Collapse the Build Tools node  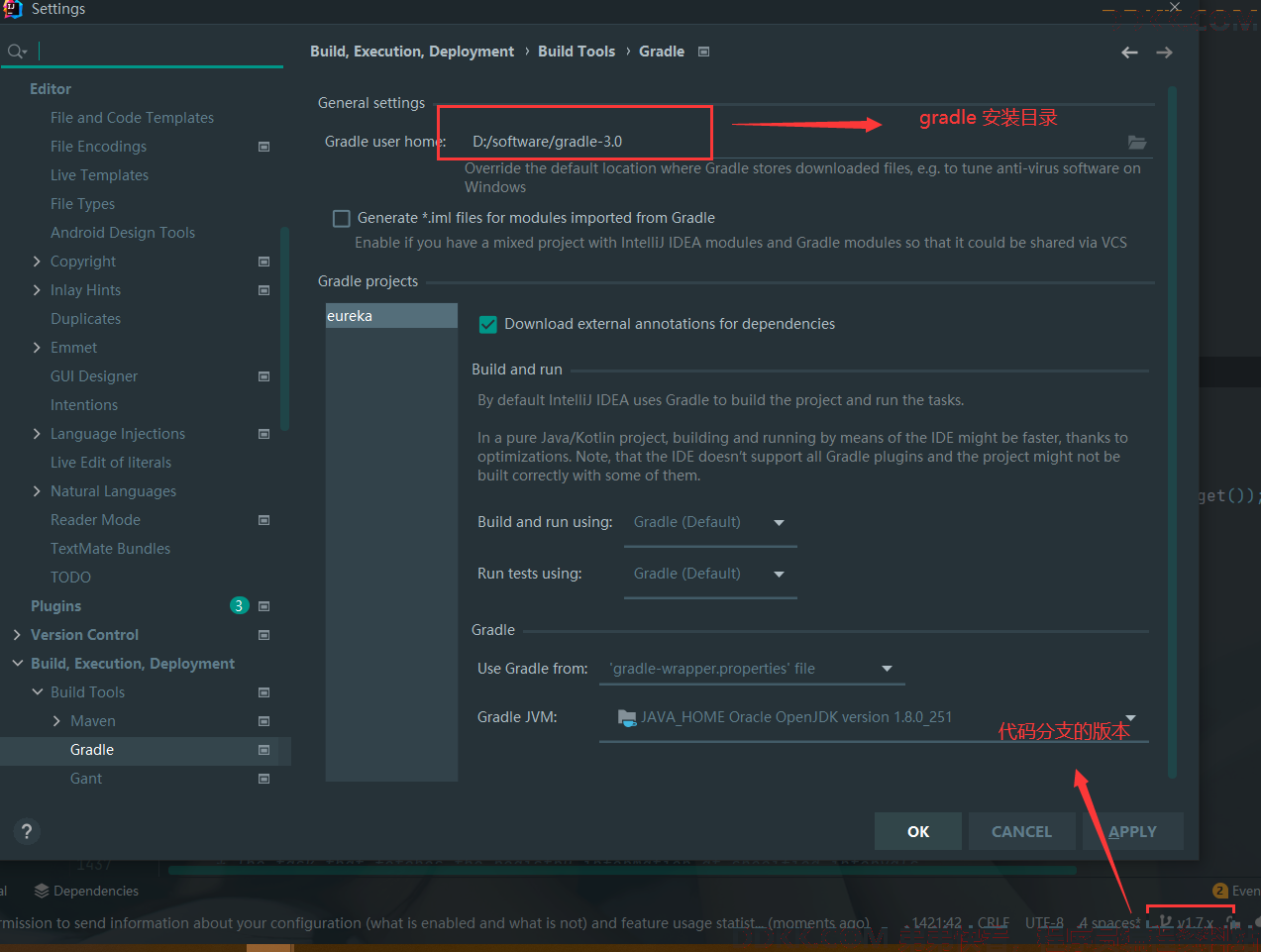tap(37, 692)
